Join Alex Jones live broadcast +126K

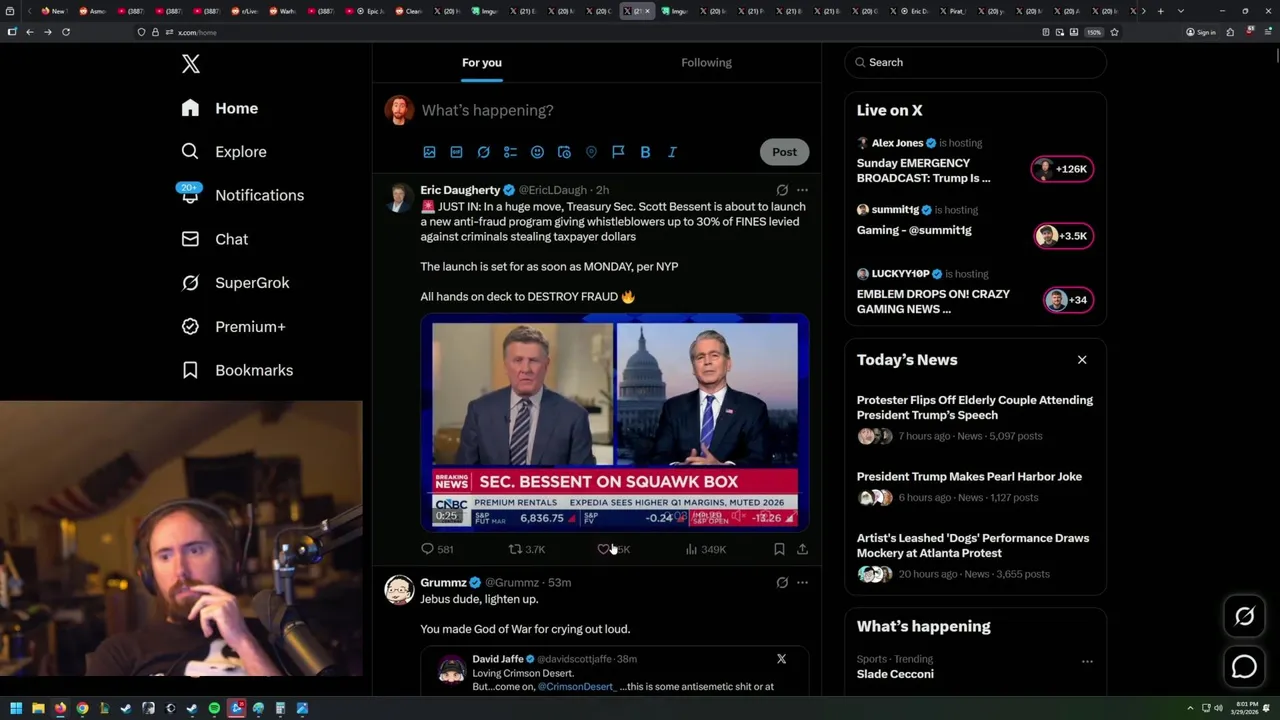tap(1062, 169)
